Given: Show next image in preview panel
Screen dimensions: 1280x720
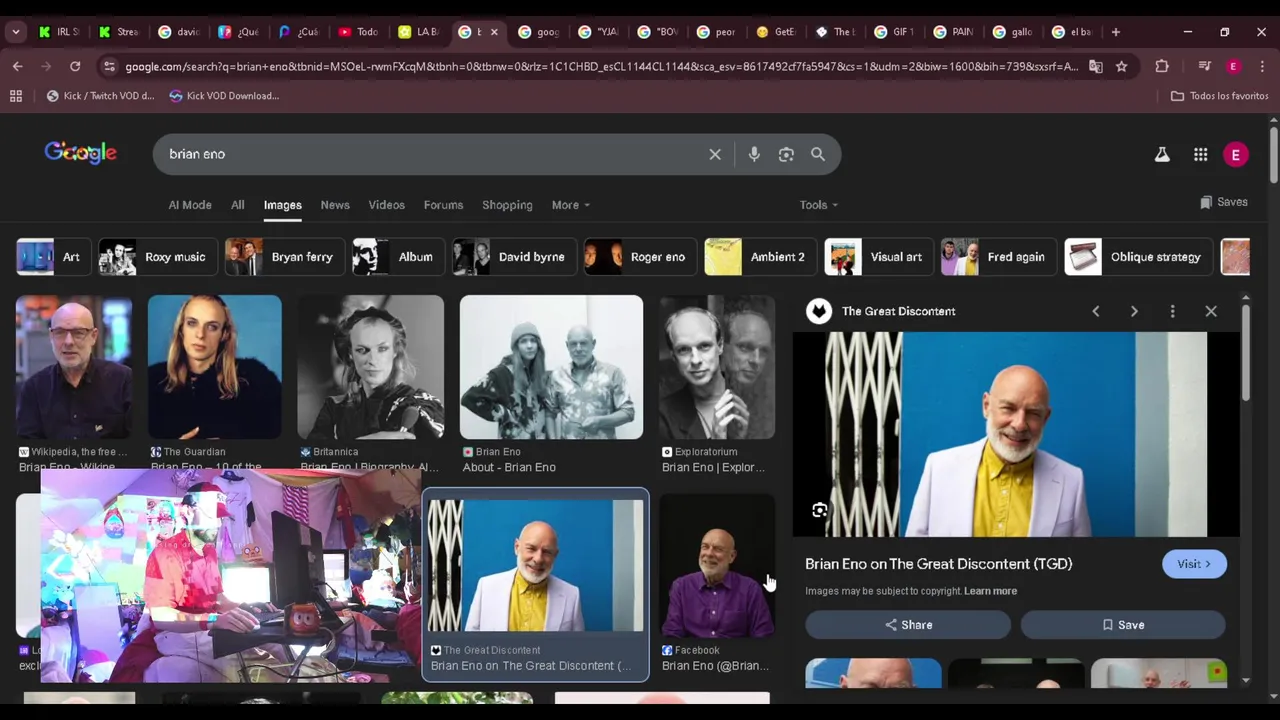Looking at the screenshot, I should 1134,311.
